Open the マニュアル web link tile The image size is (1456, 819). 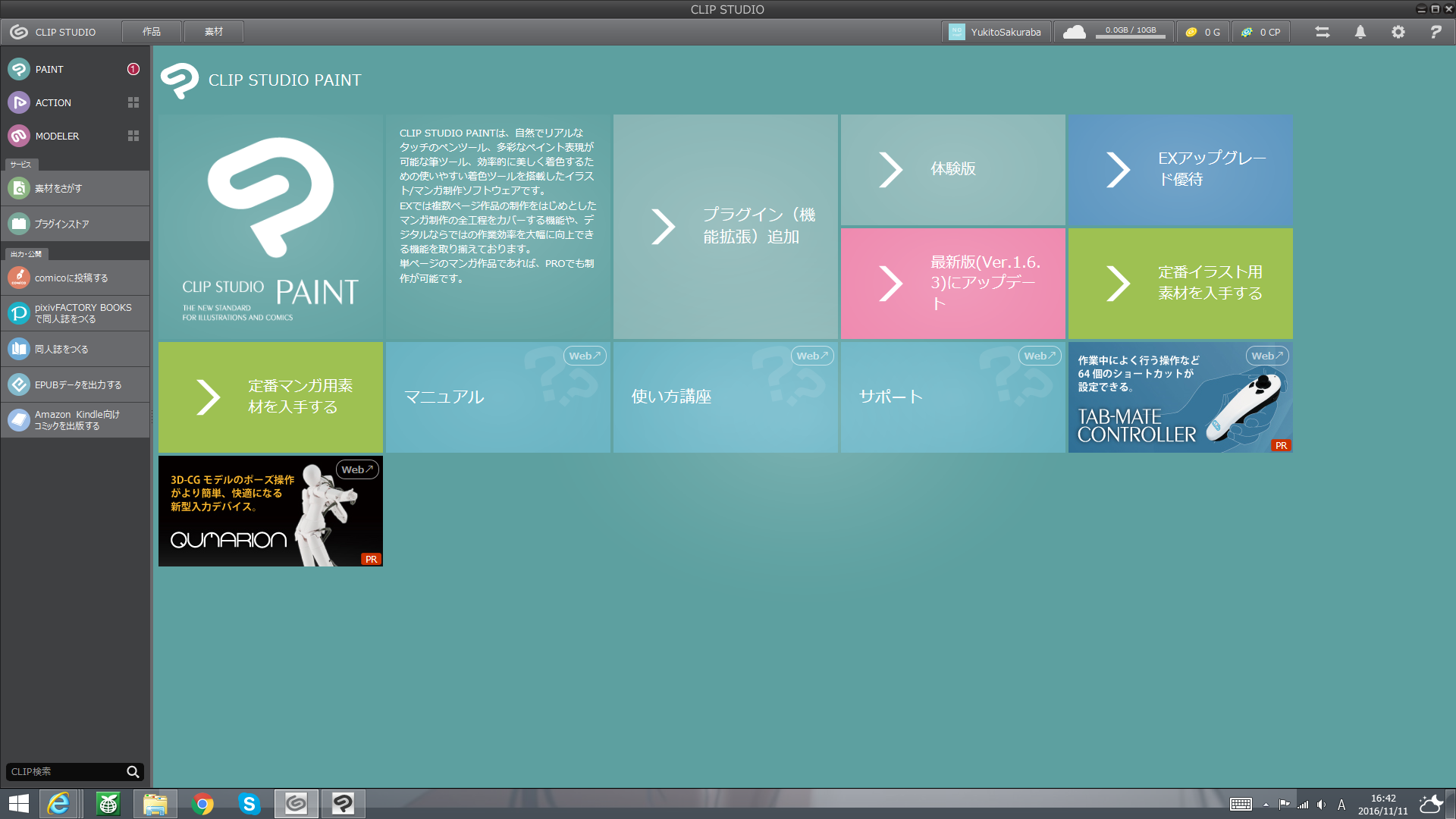498,397
